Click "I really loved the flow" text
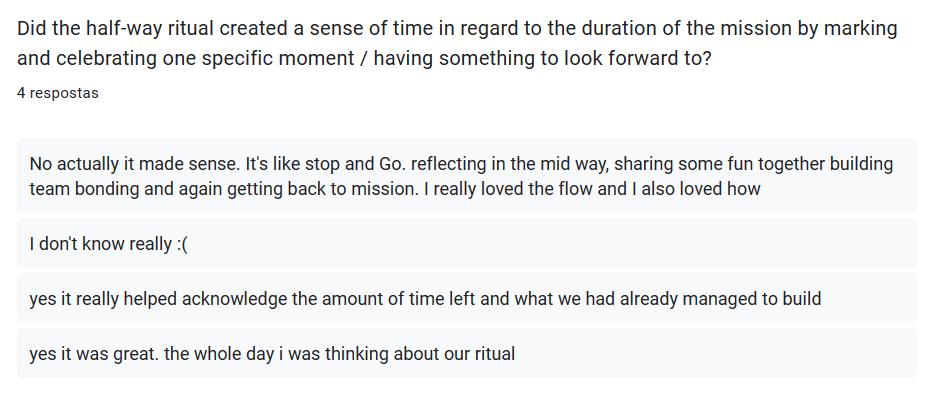 coord(508,188)
